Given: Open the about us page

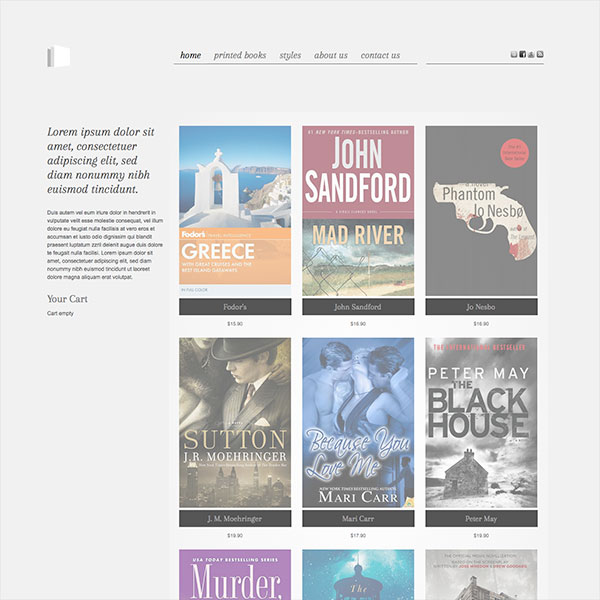Looking at the screenshot, I should point(331,55).
